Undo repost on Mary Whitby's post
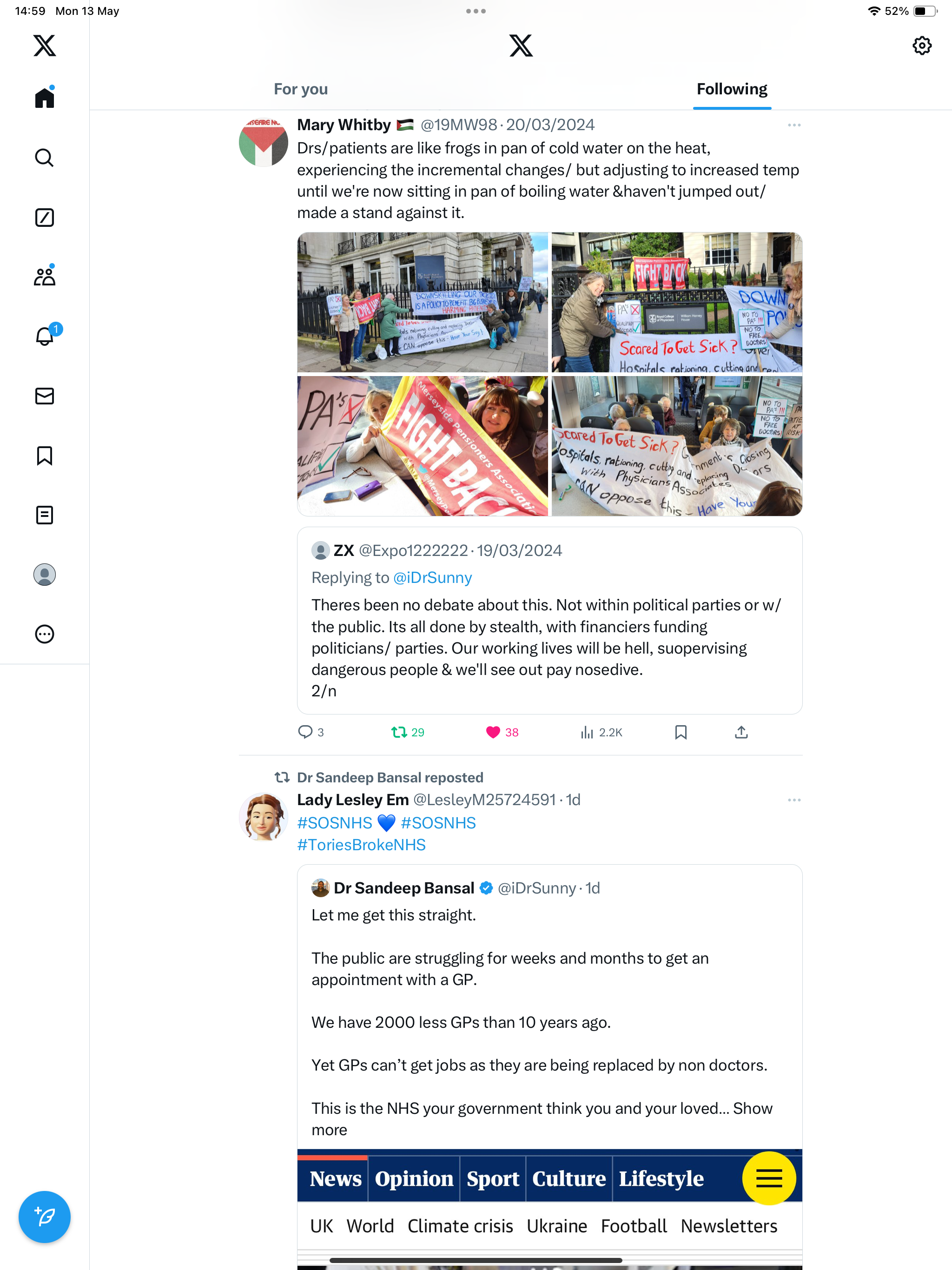Screen dimensions: 952x1270 point(399,732)
